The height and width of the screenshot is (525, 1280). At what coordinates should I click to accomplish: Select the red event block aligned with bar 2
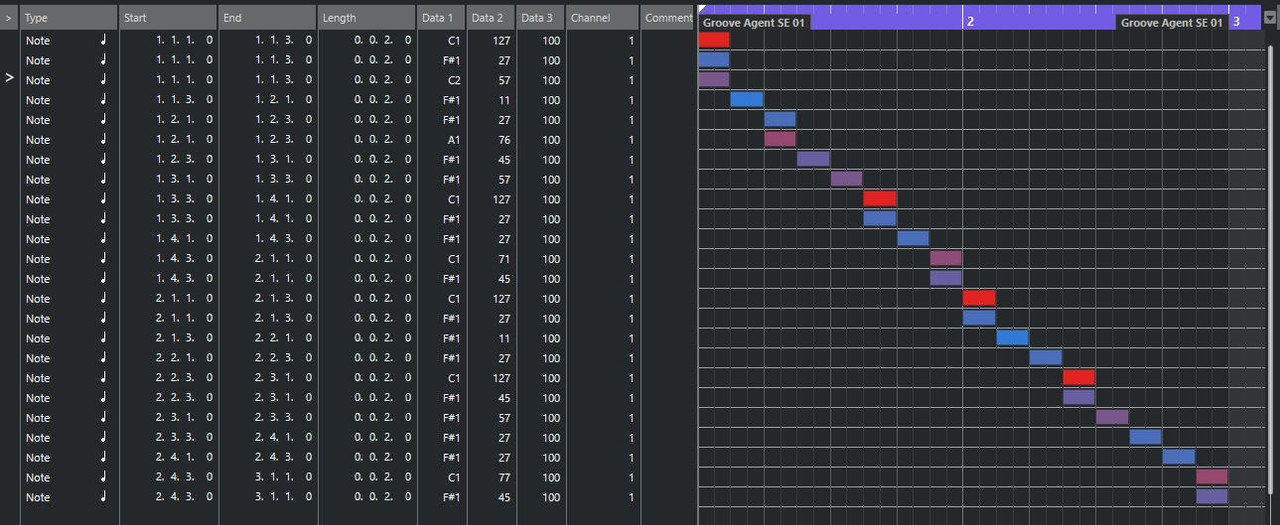coord(979,298)
